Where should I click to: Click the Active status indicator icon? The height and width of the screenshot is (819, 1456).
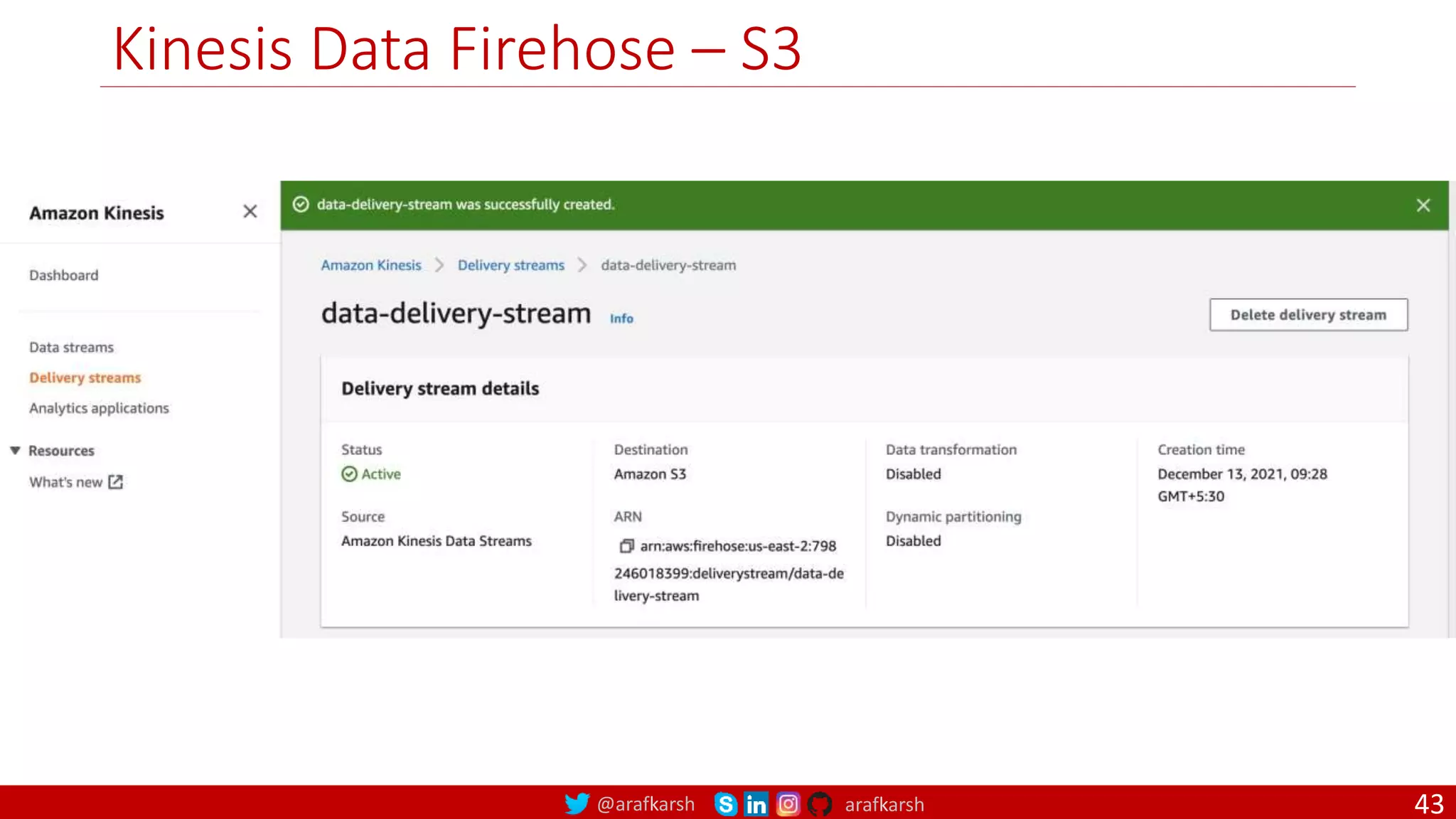pos(349,474)
